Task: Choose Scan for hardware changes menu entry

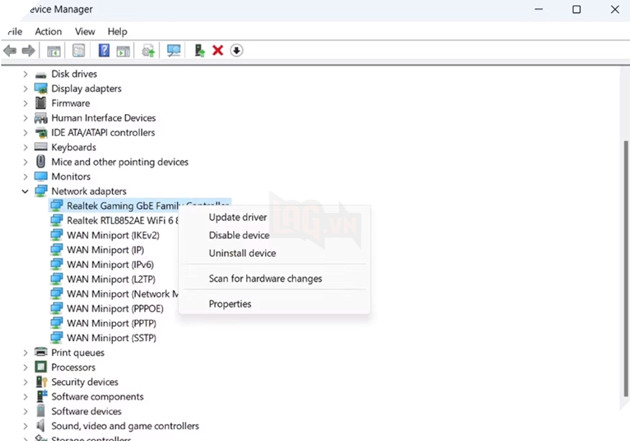Action: (274, 279)
